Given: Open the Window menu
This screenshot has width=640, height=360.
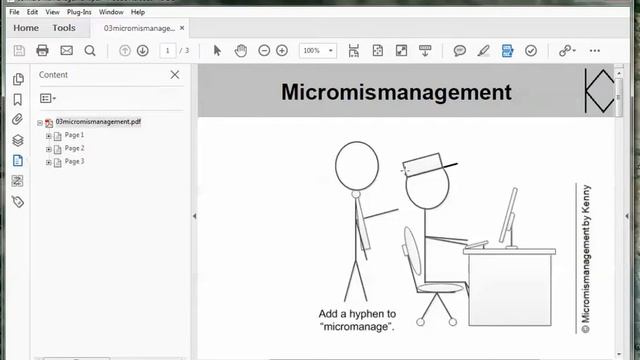Looking at the screenshot, I should click(111, 12).
